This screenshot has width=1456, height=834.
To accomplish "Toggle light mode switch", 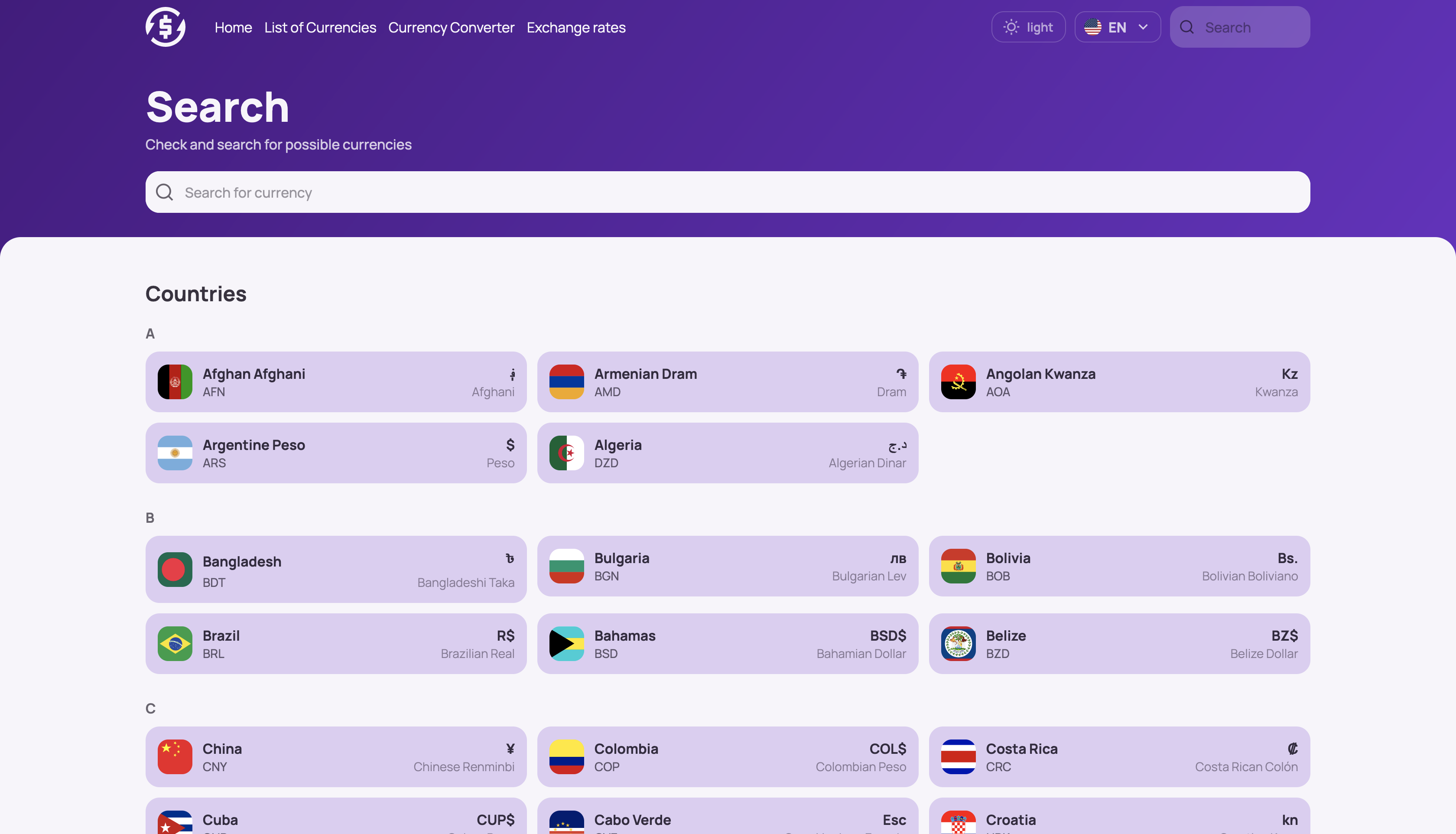I will click(1028, 26).
